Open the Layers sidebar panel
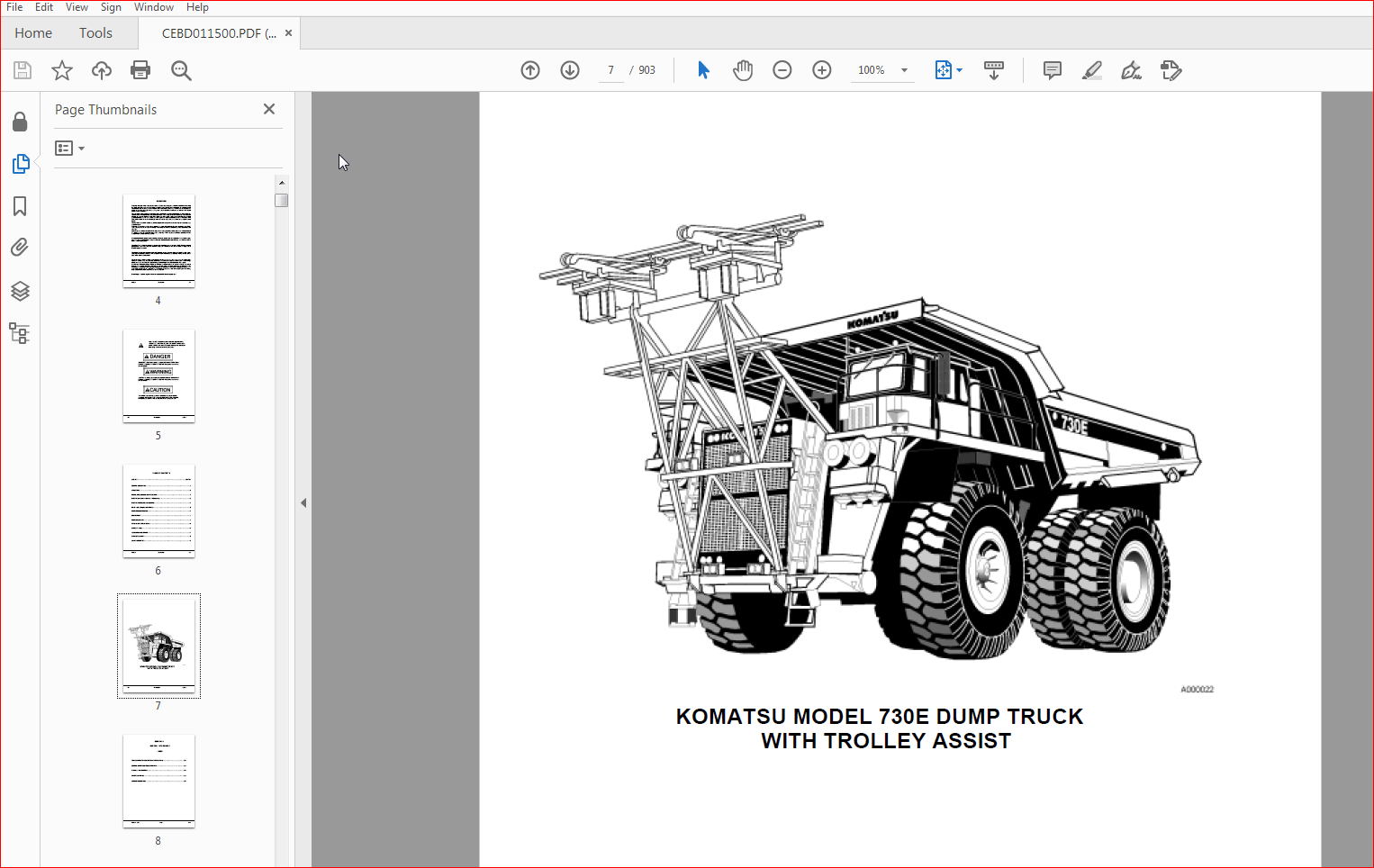This screenshot has width=1374, height=868. (20, 291)
